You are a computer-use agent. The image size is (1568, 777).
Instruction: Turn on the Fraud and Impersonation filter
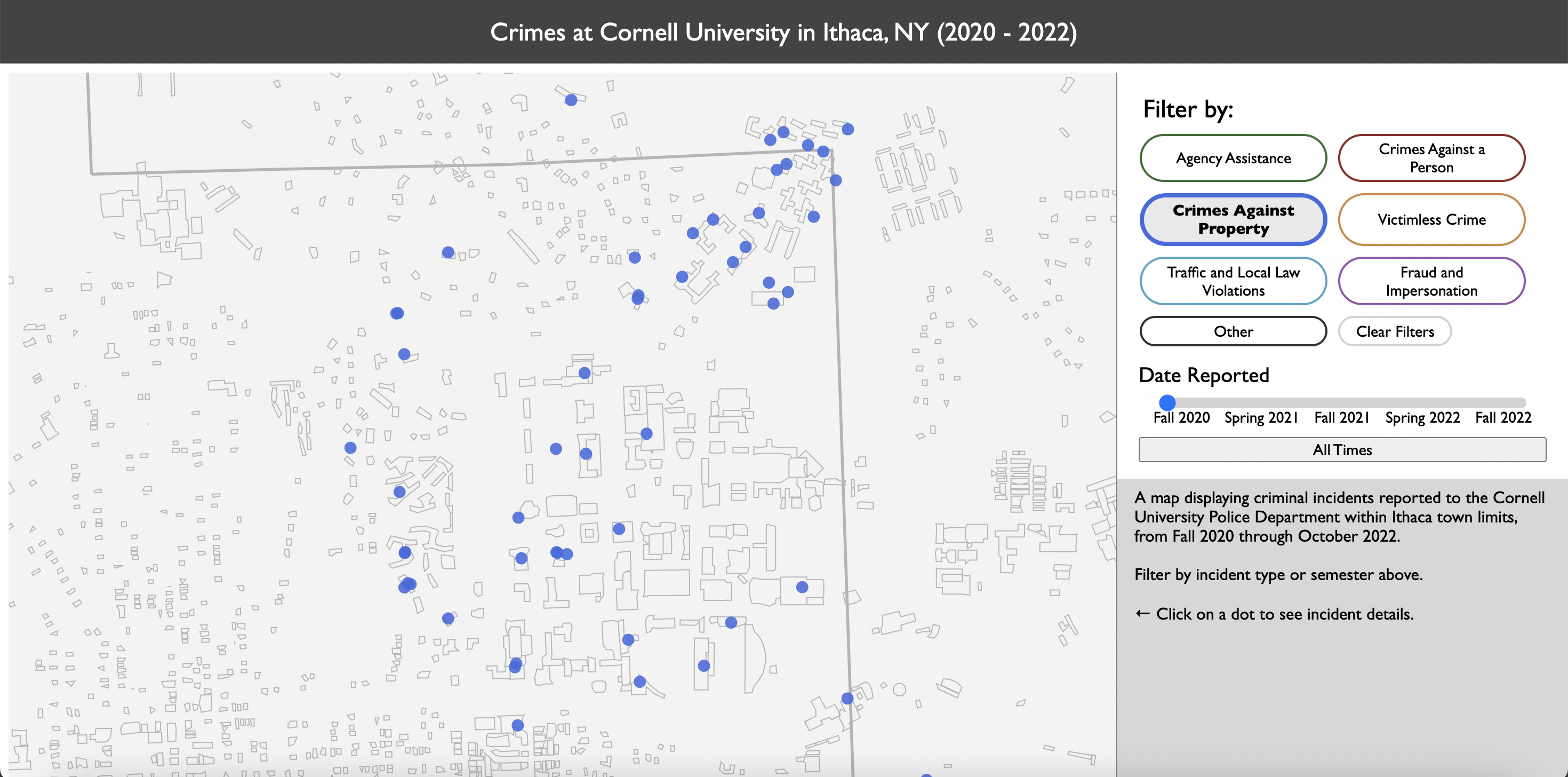(x=1431, y=281)
